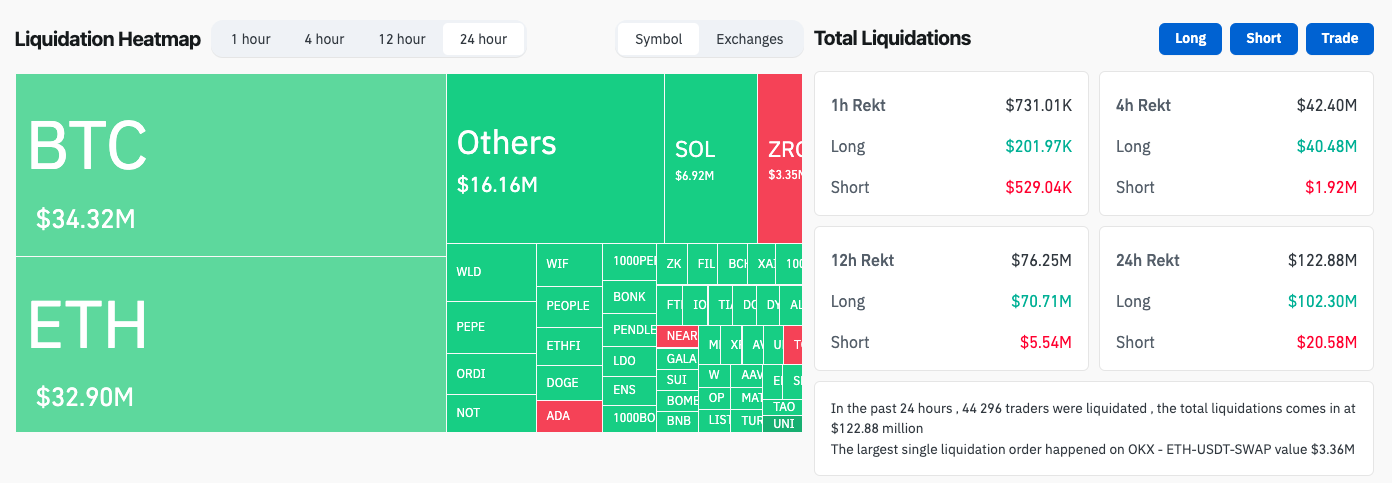Click the 44 296 traders liquidated summary
This screenshot has height=483, width=1392.
click(1093, 418)
